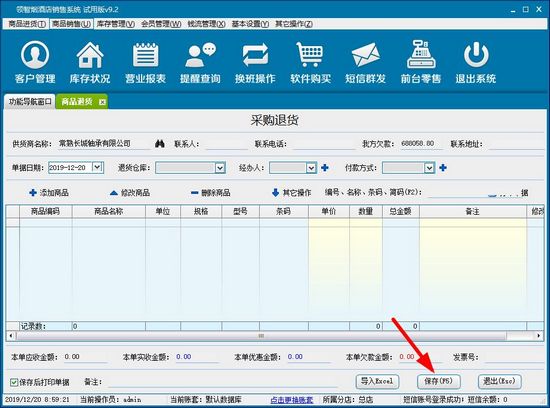
Task: Expand the 经办人 dropdown
Action: (x=311, y=168)
